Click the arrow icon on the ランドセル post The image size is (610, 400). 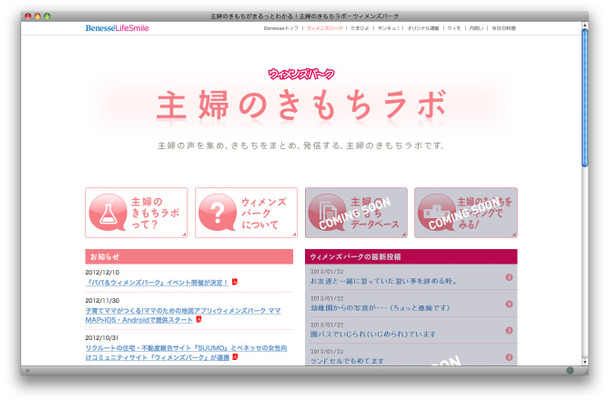(509, 357)
